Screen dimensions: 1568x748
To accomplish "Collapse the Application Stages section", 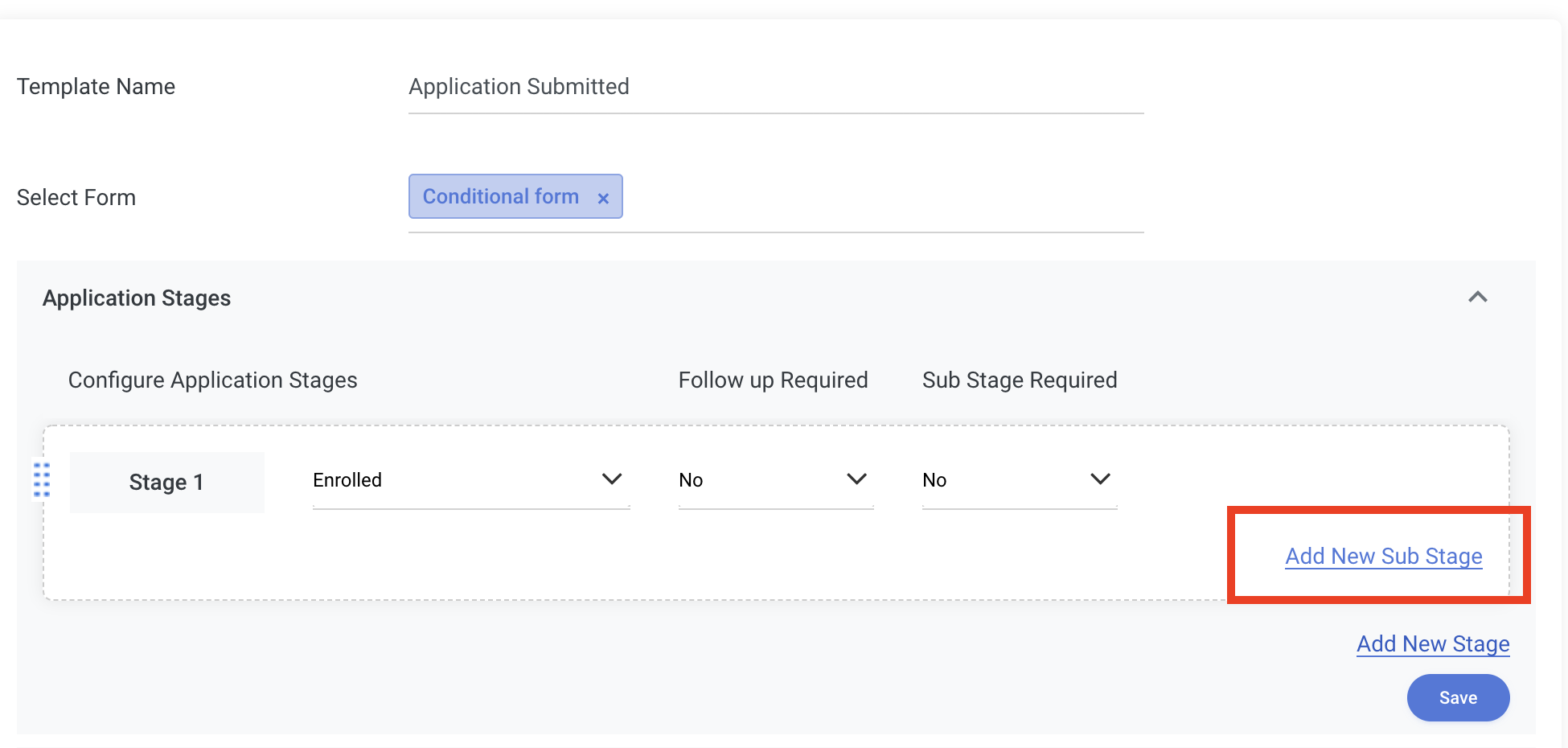I will [1477, 297].
